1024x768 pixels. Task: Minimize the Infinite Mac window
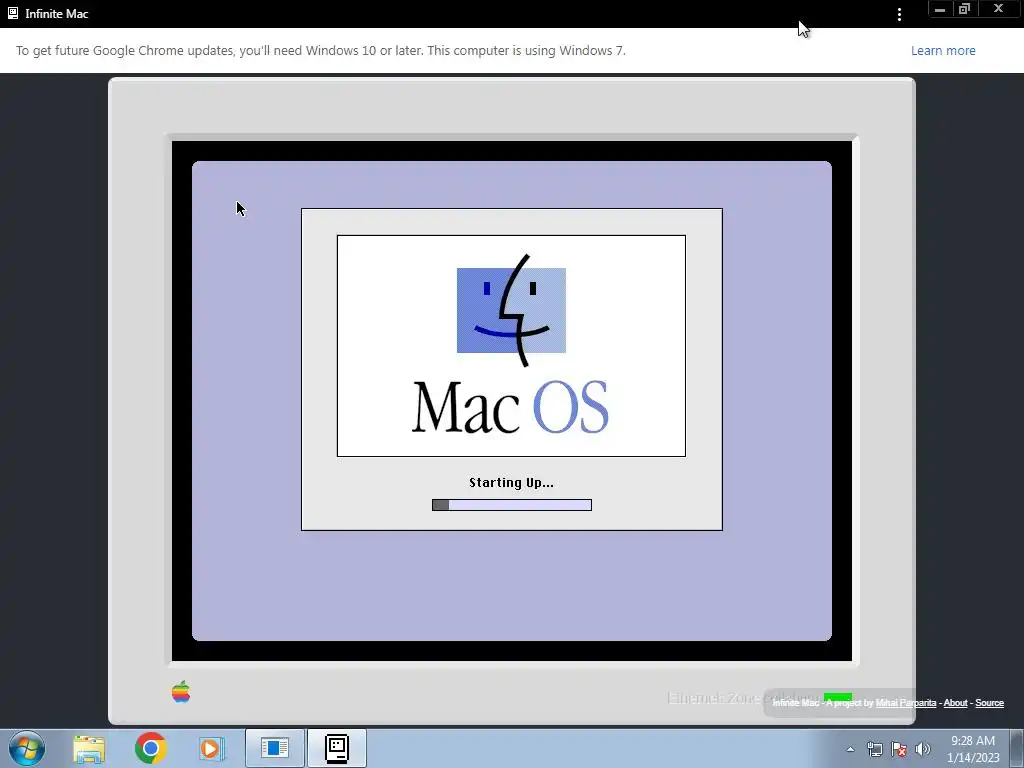point(940,9)
